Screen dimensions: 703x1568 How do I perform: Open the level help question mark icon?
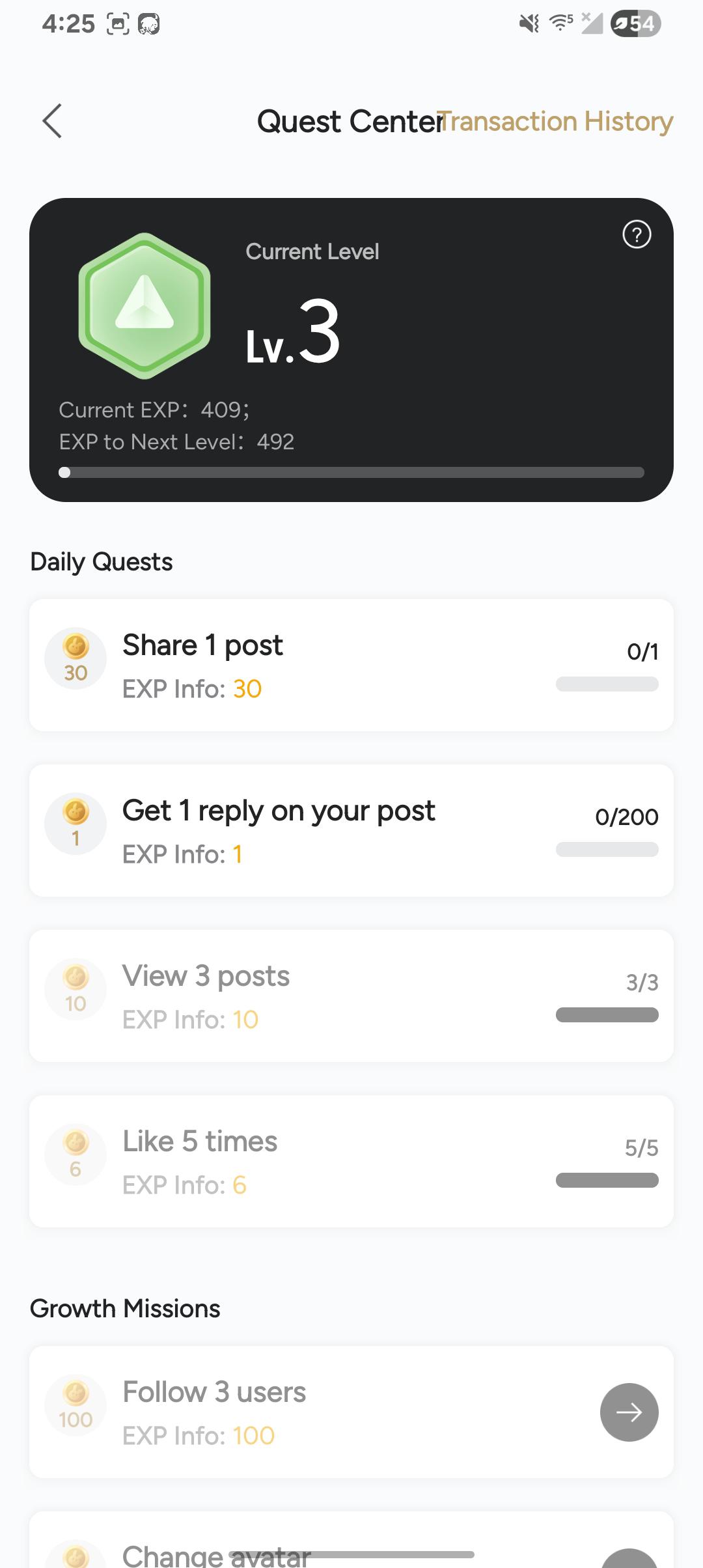point(637,234)
